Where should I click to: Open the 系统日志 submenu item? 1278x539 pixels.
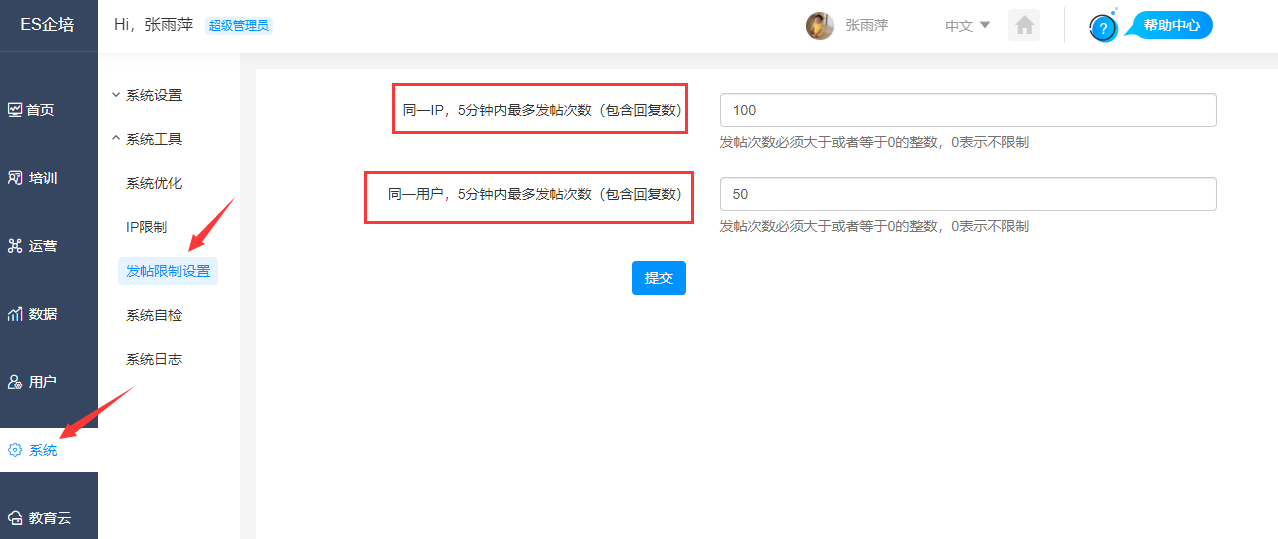pos(154,359)
